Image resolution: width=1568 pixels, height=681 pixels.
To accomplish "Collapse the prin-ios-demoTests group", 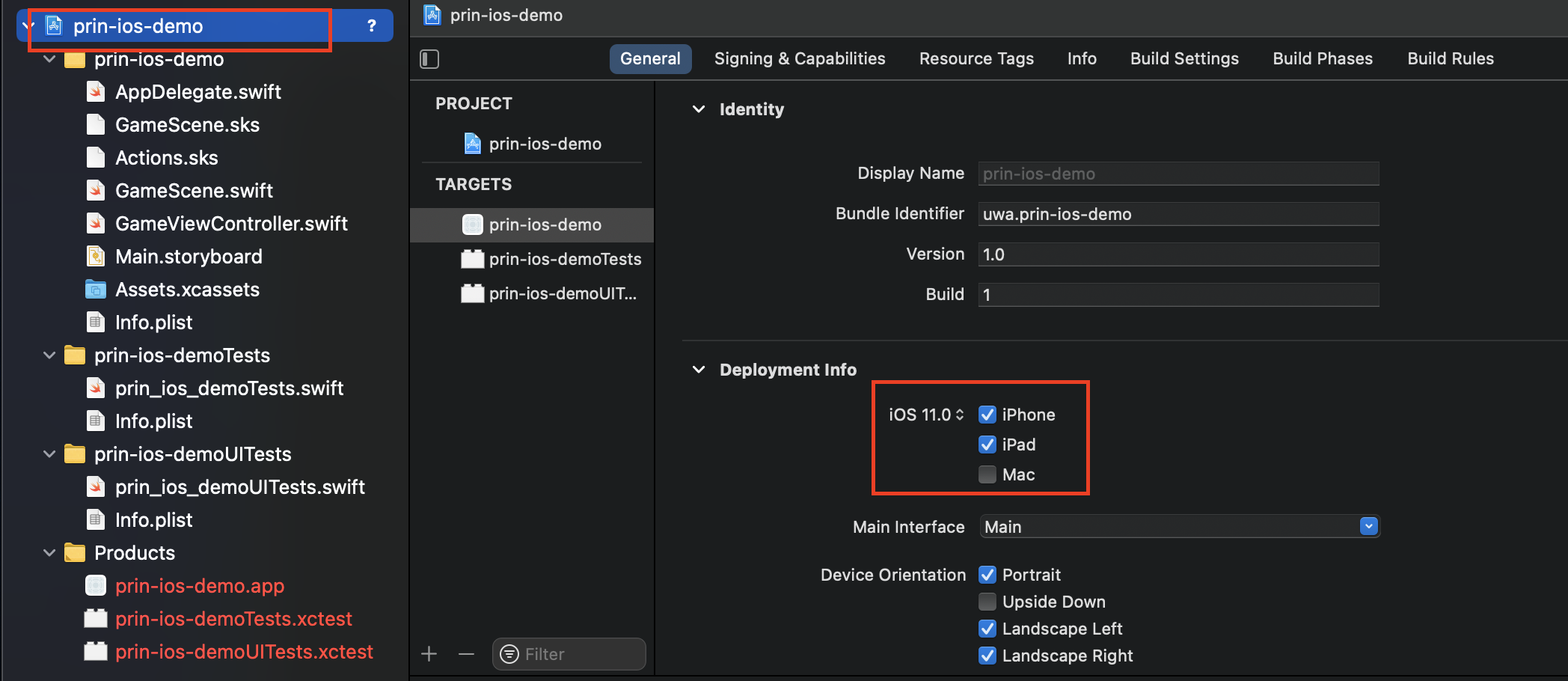I will 49,355.
